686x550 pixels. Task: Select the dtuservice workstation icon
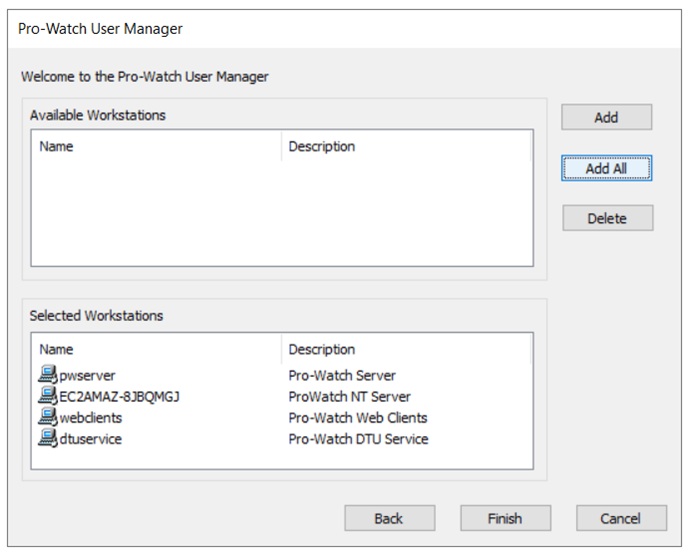(x=48, y=438)
